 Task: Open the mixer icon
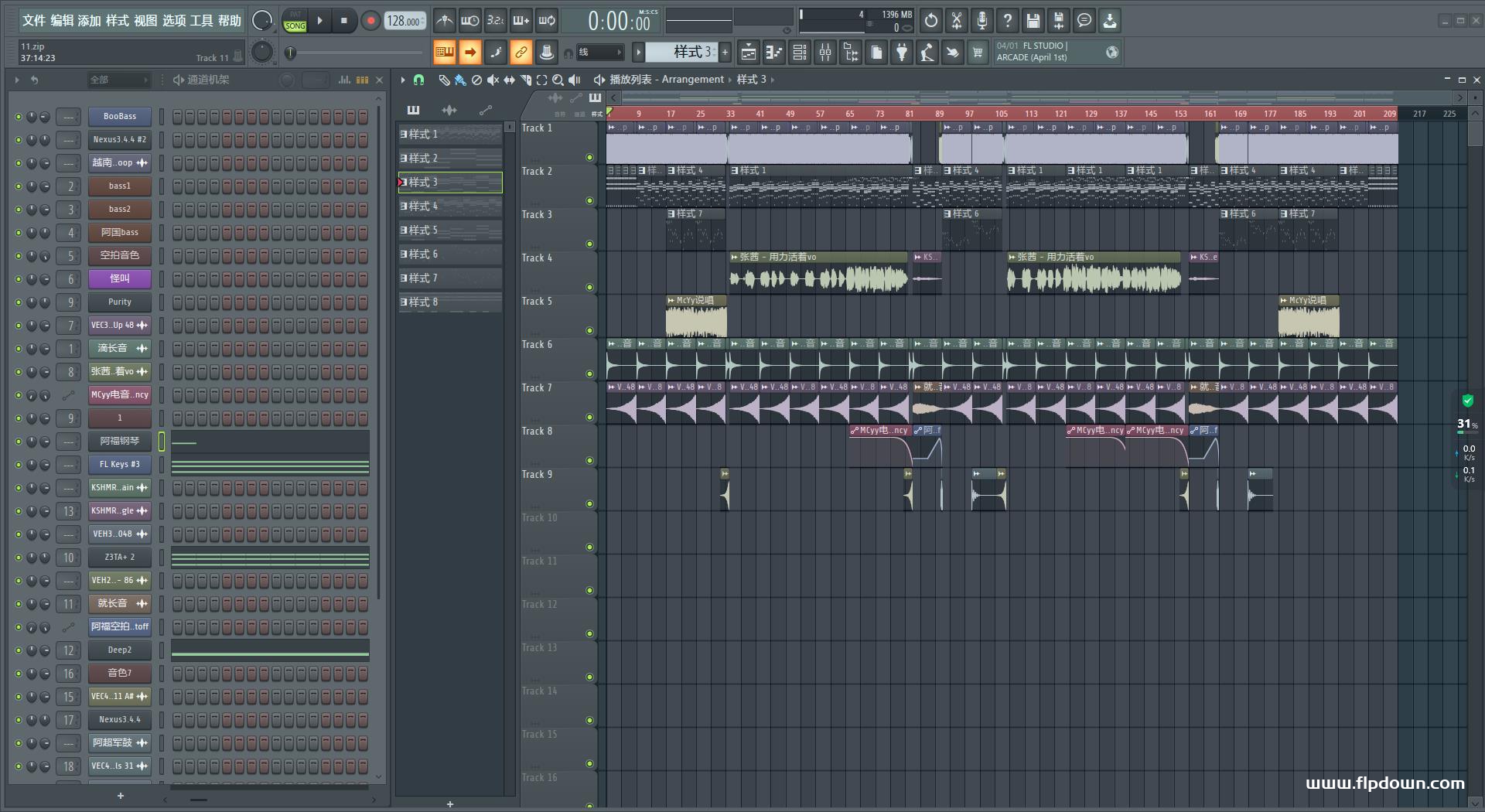[825, 53]
